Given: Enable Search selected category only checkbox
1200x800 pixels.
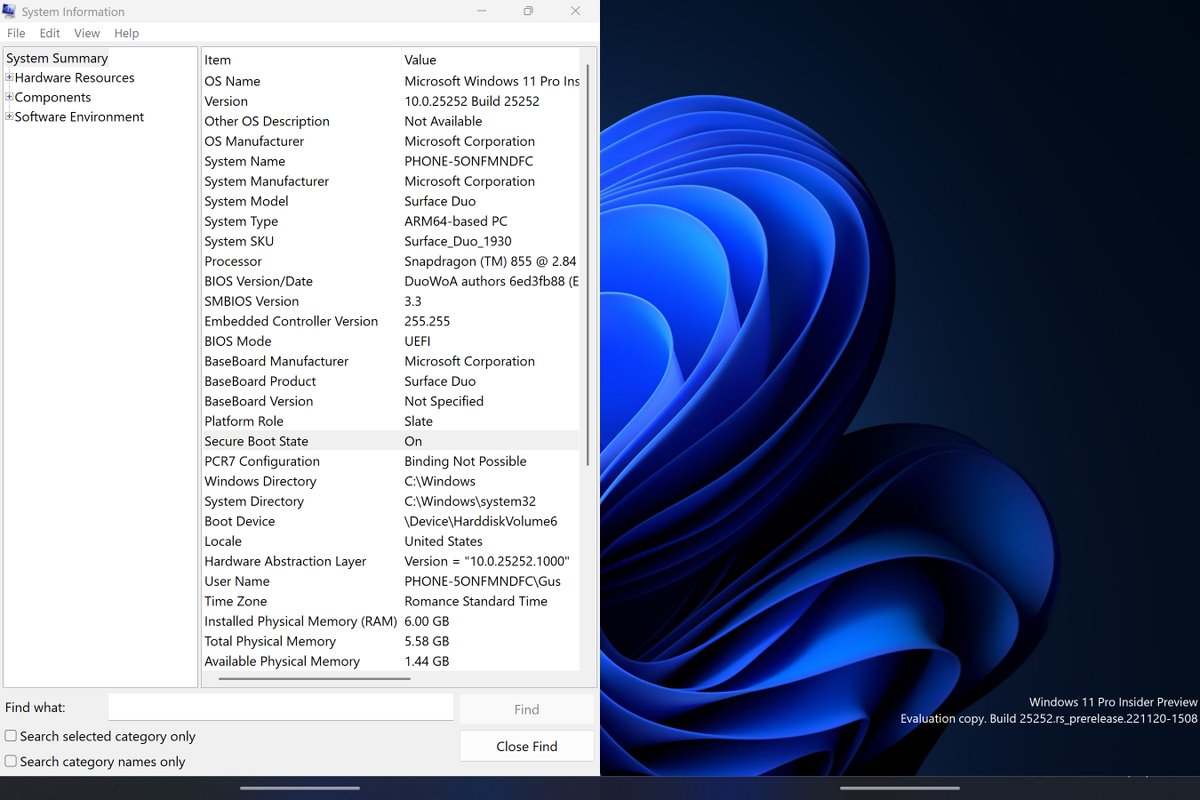Looking at the screenshot, I should coord(10,736).
